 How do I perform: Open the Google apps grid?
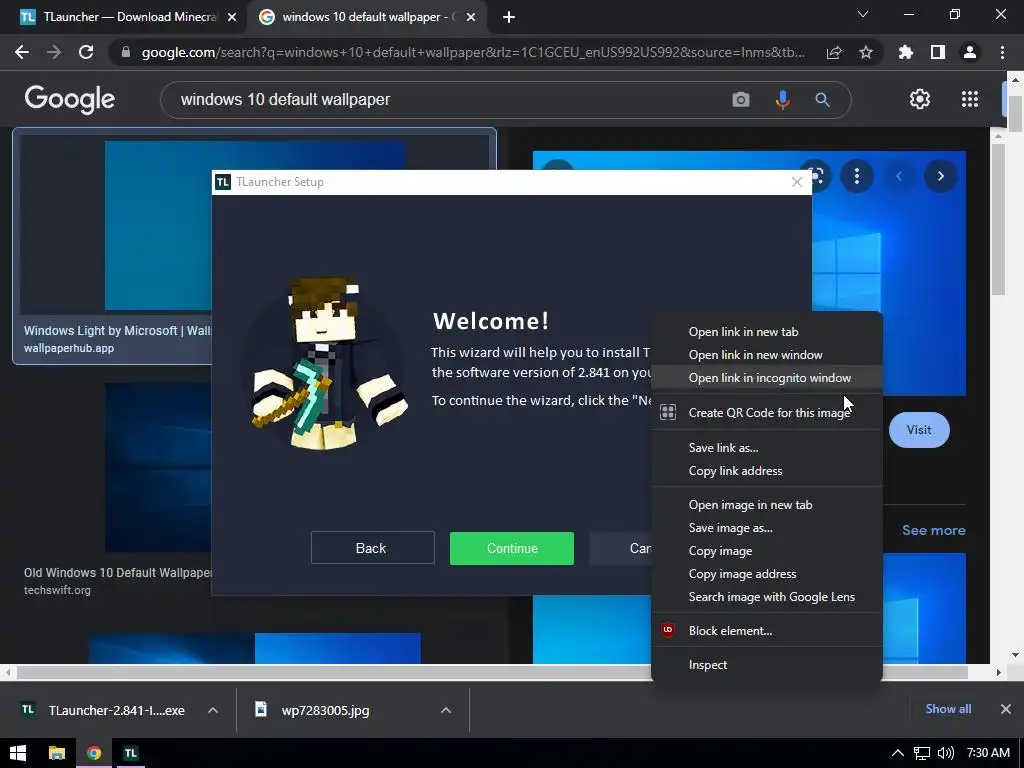pyautogui.click(x=970, y=99)
